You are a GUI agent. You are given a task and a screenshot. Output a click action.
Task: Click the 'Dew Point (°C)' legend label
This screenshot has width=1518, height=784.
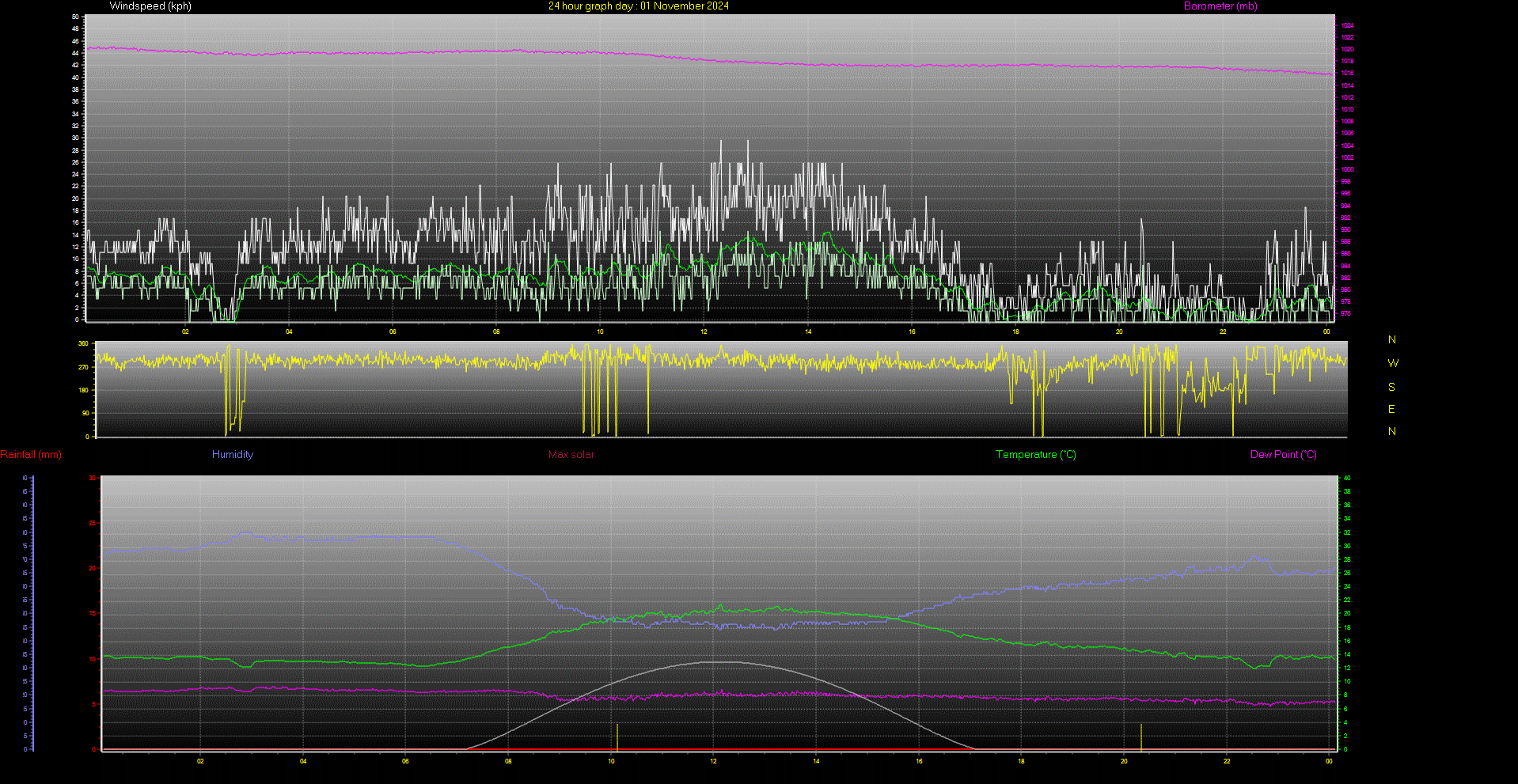pos(1284,455)
